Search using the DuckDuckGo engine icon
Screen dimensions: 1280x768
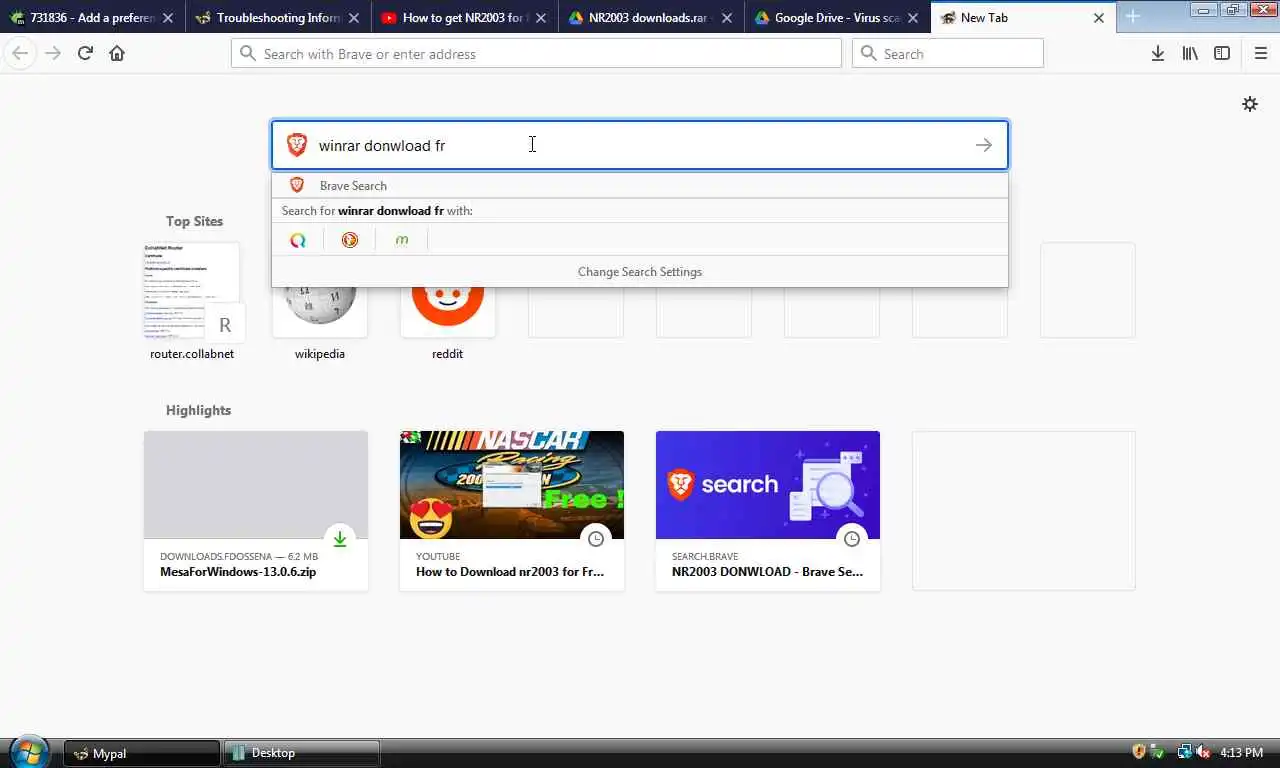(x=350, y=240)
